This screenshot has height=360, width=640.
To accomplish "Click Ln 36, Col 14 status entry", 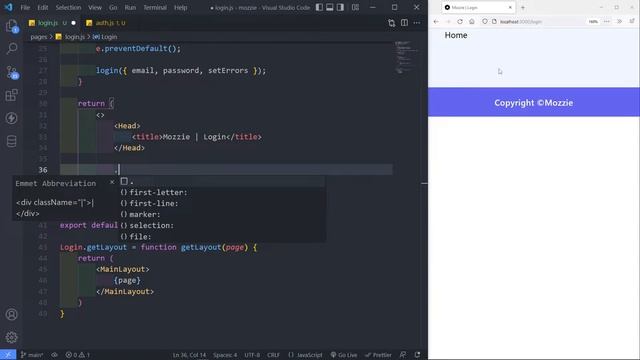I will [189, 355].
